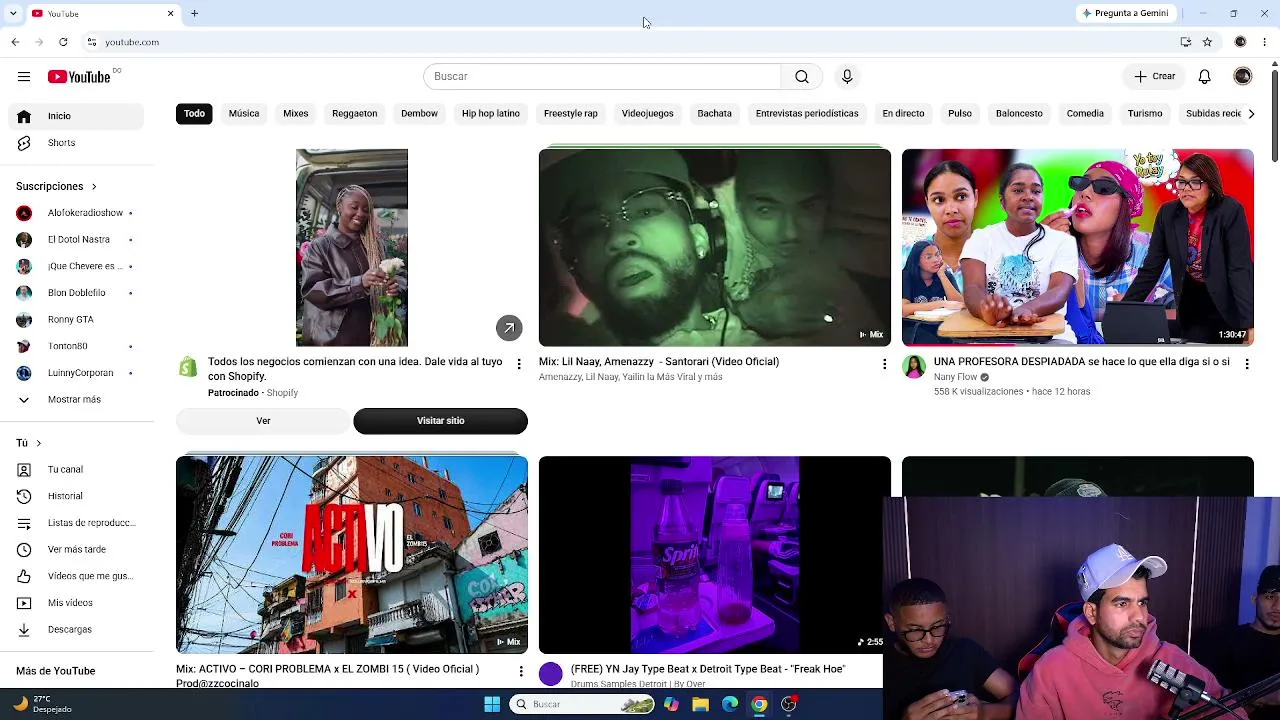
Task: View site information icon in address bar
Action: pyautogui.click(x=91, y=42)
